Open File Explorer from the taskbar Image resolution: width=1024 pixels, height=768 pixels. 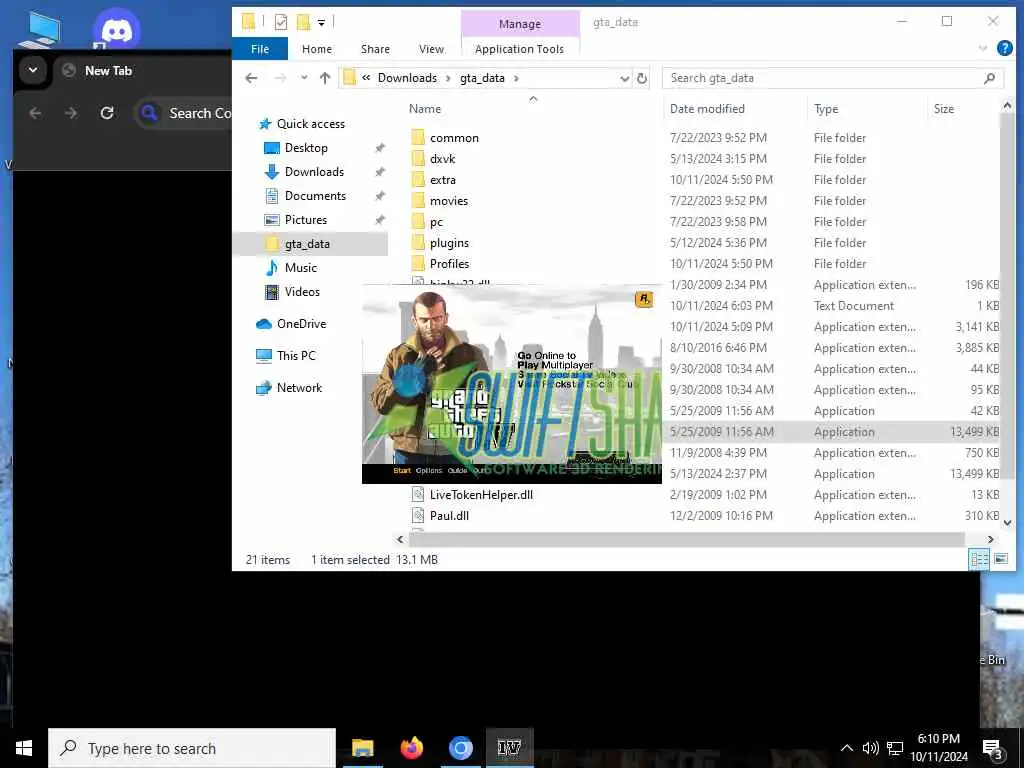(362, 748)
